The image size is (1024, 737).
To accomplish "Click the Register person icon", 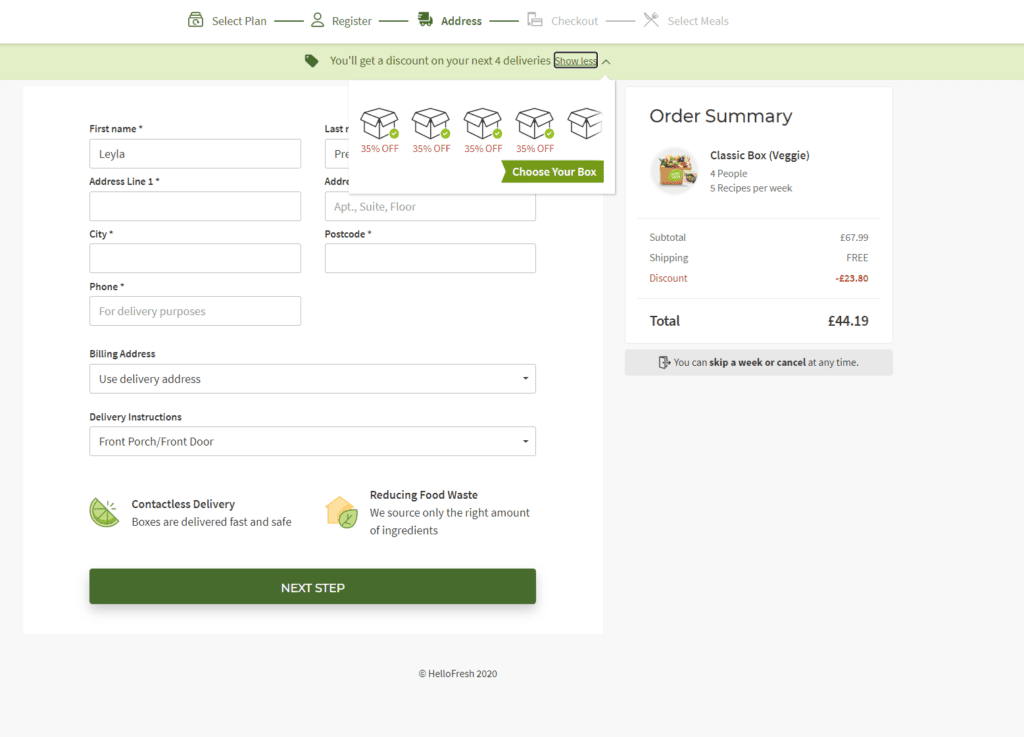I will (x=316, y=19).
